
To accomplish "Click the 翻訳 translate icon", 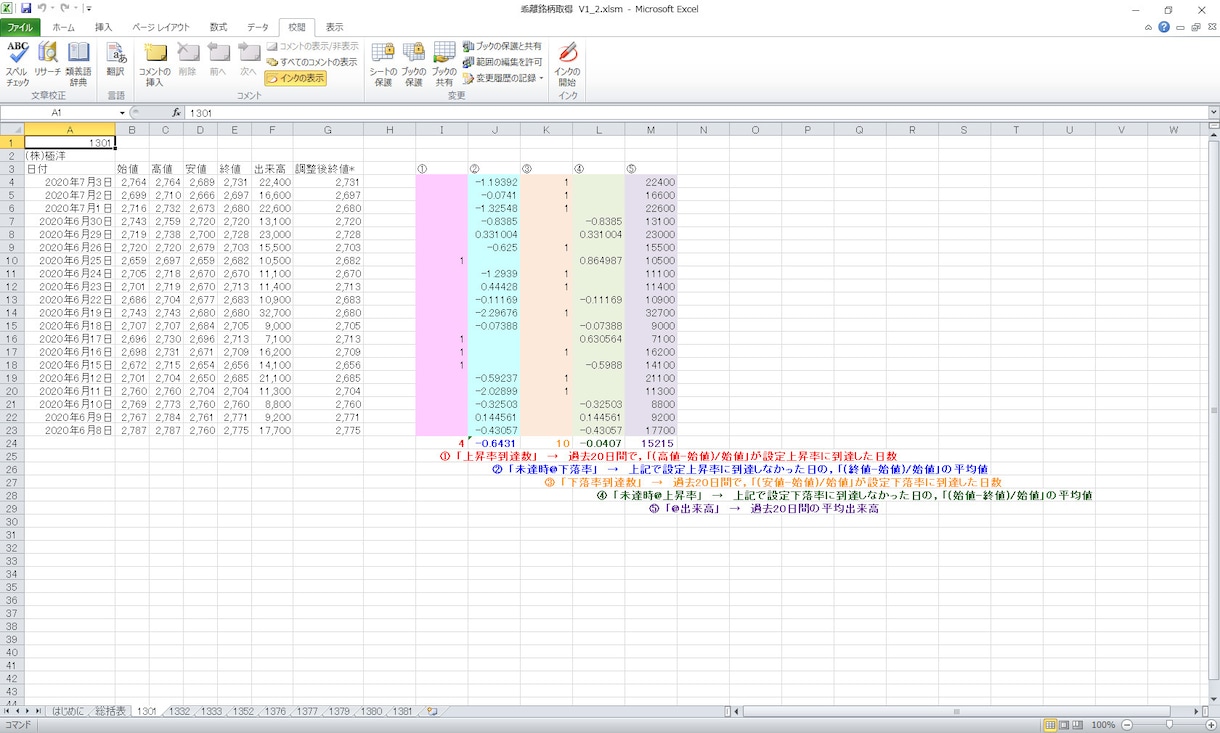I will [x=116, y=60].
